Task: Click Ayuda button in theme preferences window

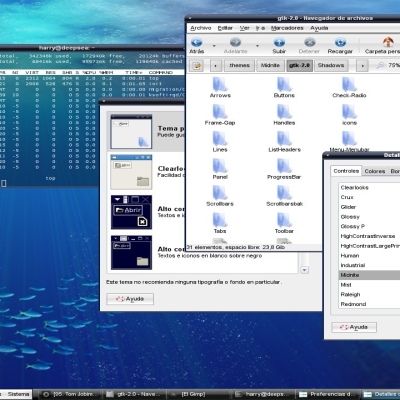Action: tap(130, 299)
